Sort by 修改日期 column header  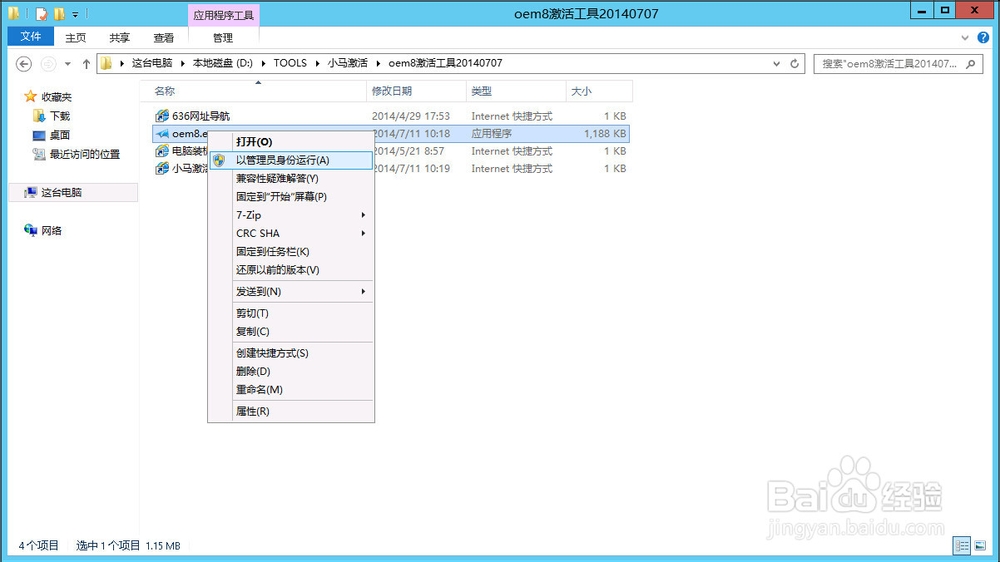click(416, 91)
